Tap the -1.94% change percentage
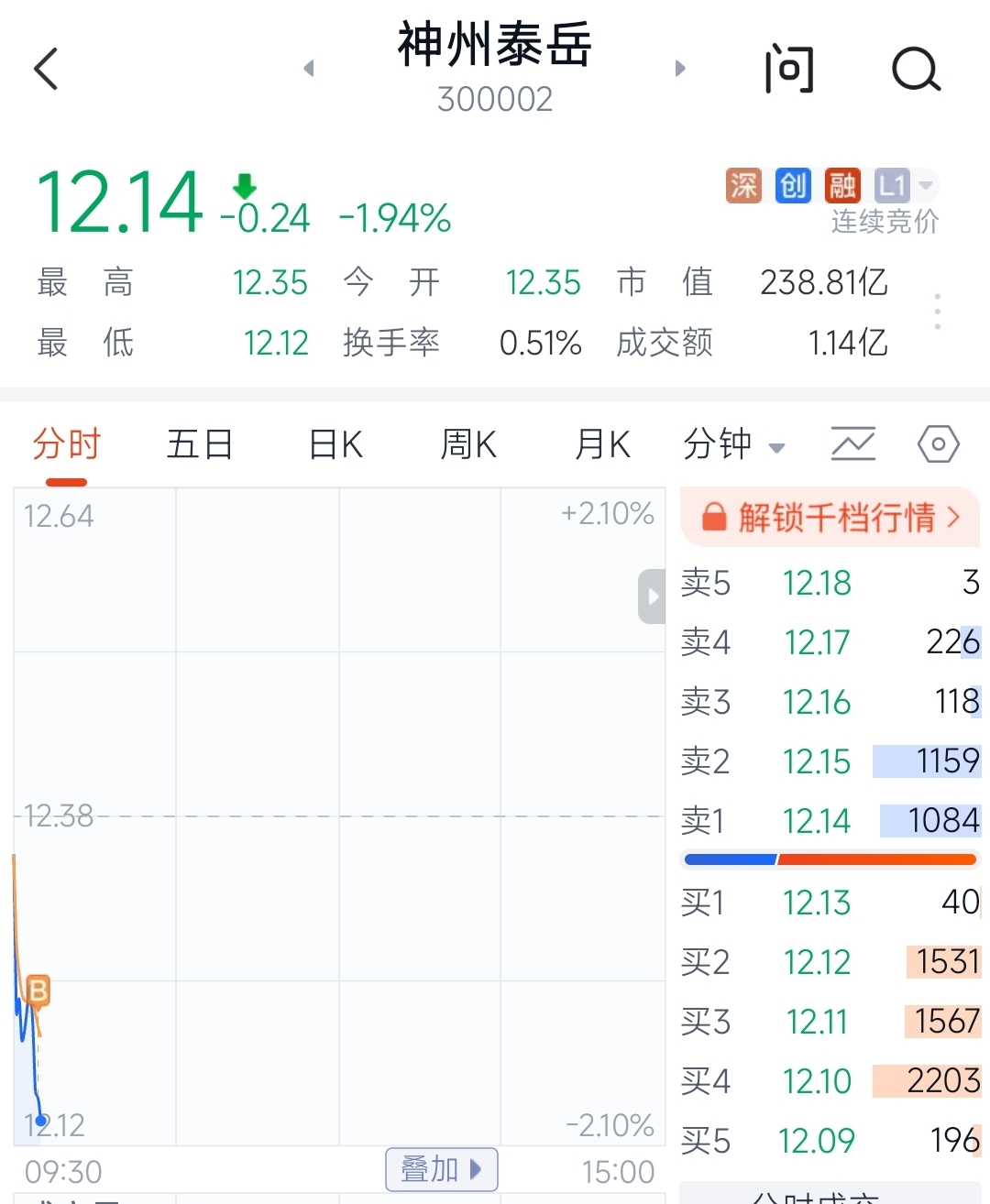The height and width of the screenshot is (1204, 990). [x=395, y=219]
